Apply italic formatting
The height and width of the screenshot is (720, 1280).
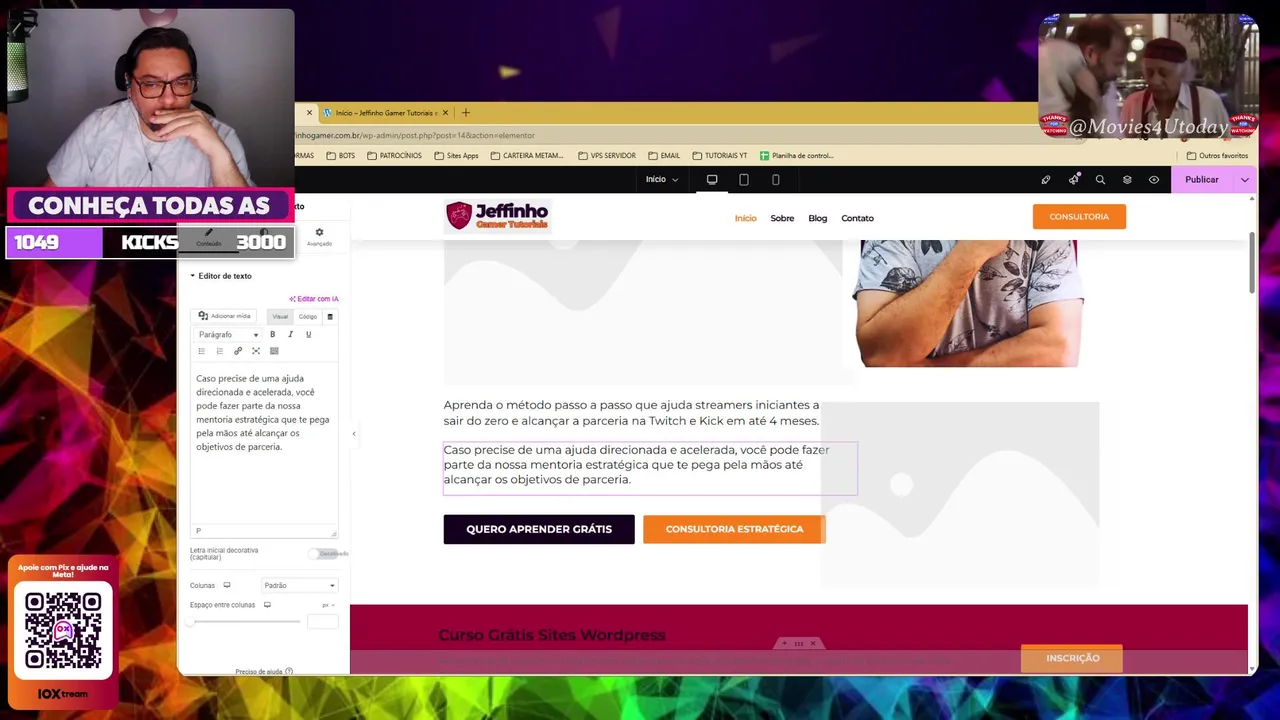[x=290, y=335]
